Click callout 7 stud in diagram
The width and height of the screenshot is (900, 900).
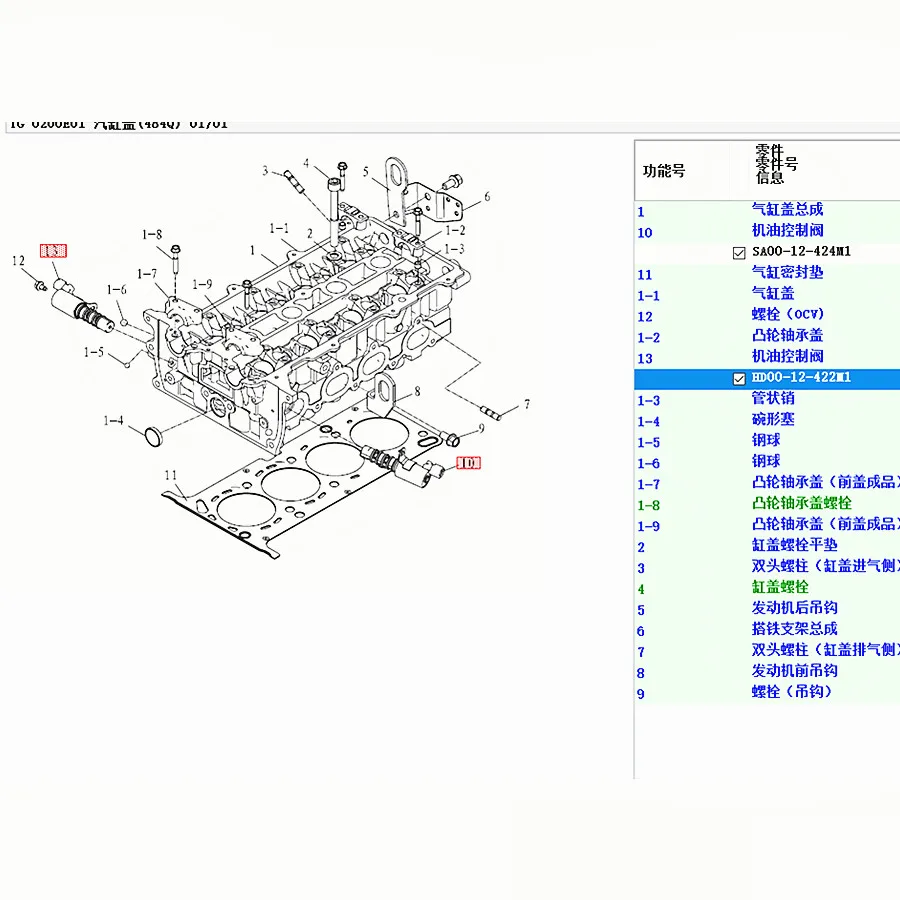(527, 404)
